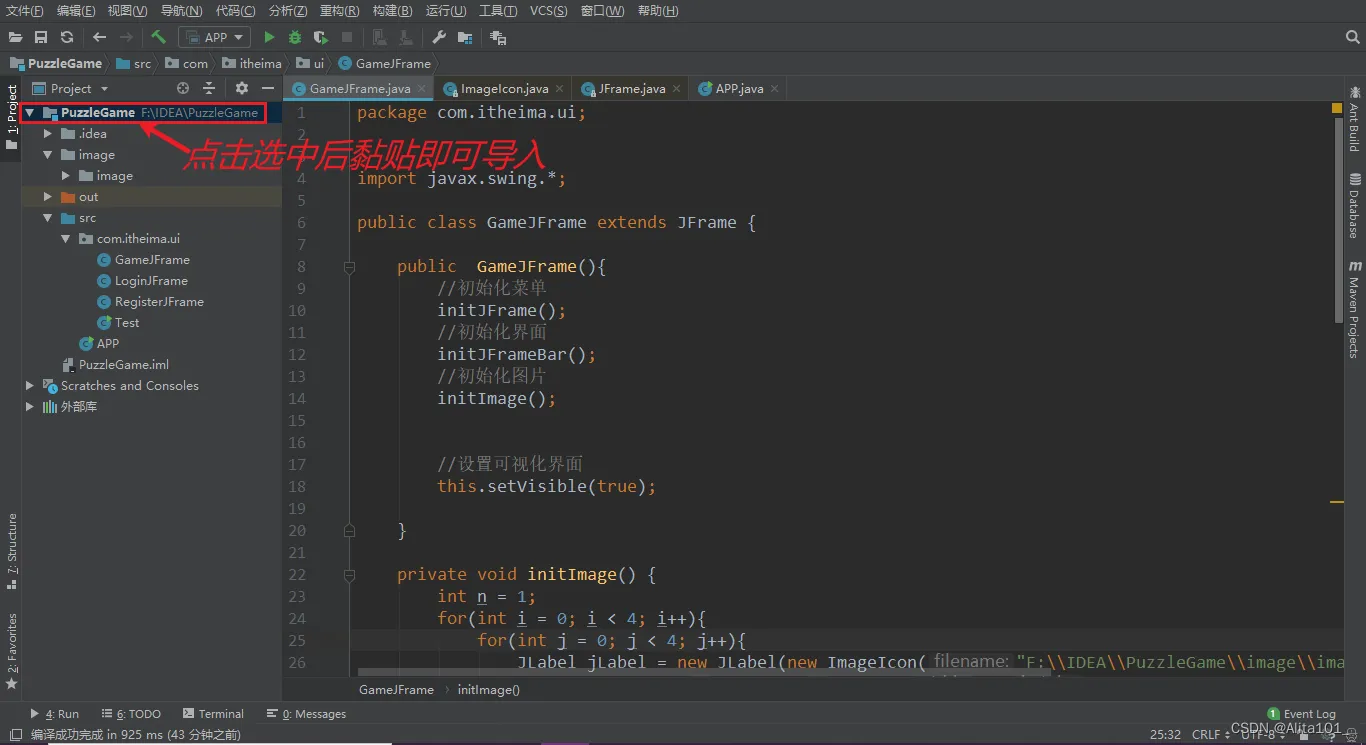Click the CRLF line separator selector

[1211, 735]
